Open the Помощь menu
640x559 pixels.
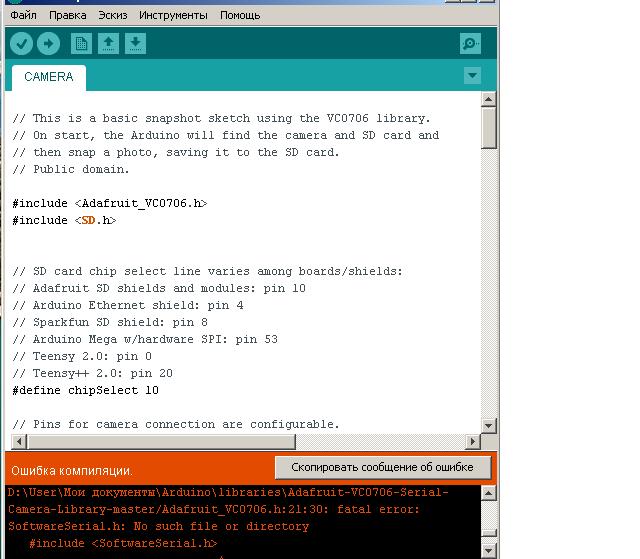point(240,16)
